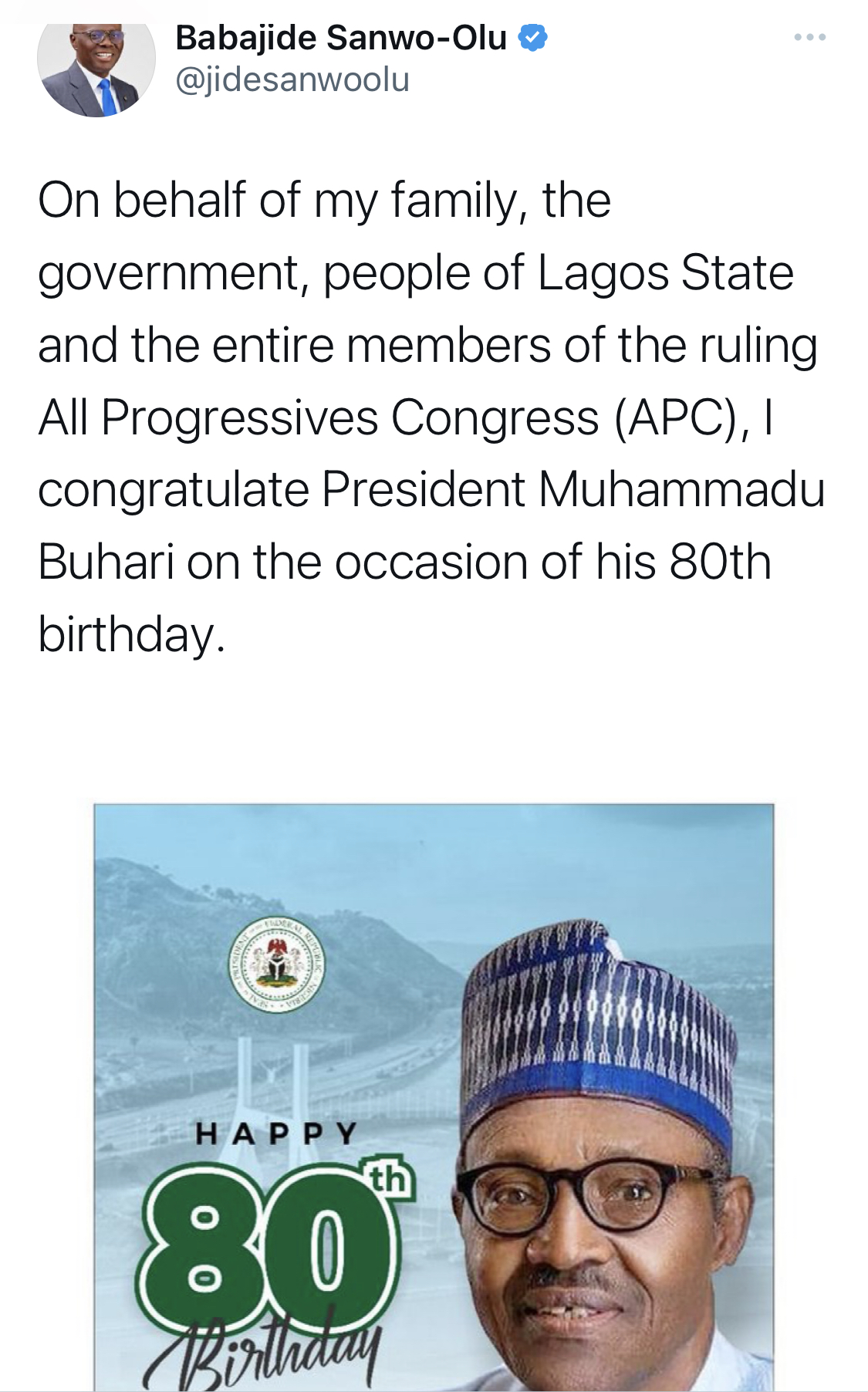Click the tweet text mentioning Lagos State

click(x=431, y=417)
